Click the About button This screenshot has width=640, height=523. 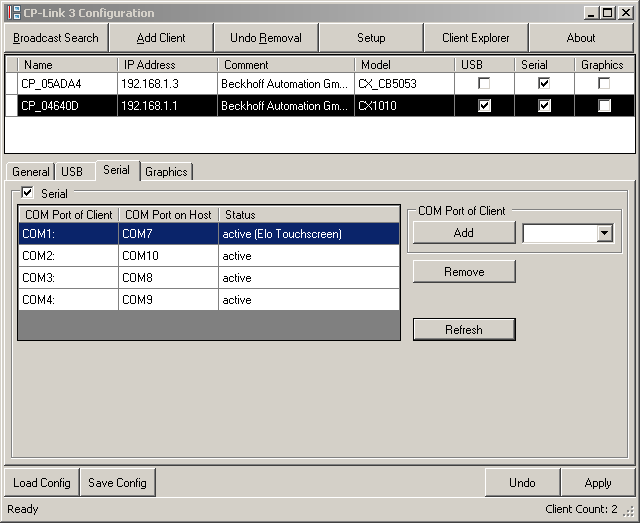pos(581,38)
